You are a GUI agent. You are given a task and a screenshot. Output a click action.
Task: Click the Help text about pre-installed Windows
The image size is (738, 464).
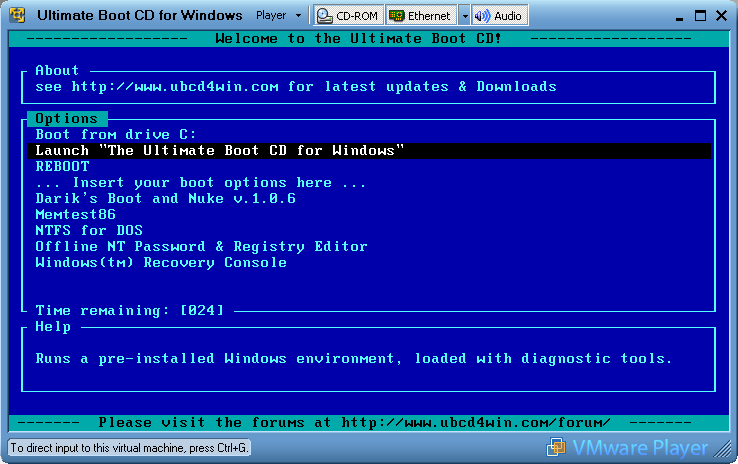pos(353,359)
